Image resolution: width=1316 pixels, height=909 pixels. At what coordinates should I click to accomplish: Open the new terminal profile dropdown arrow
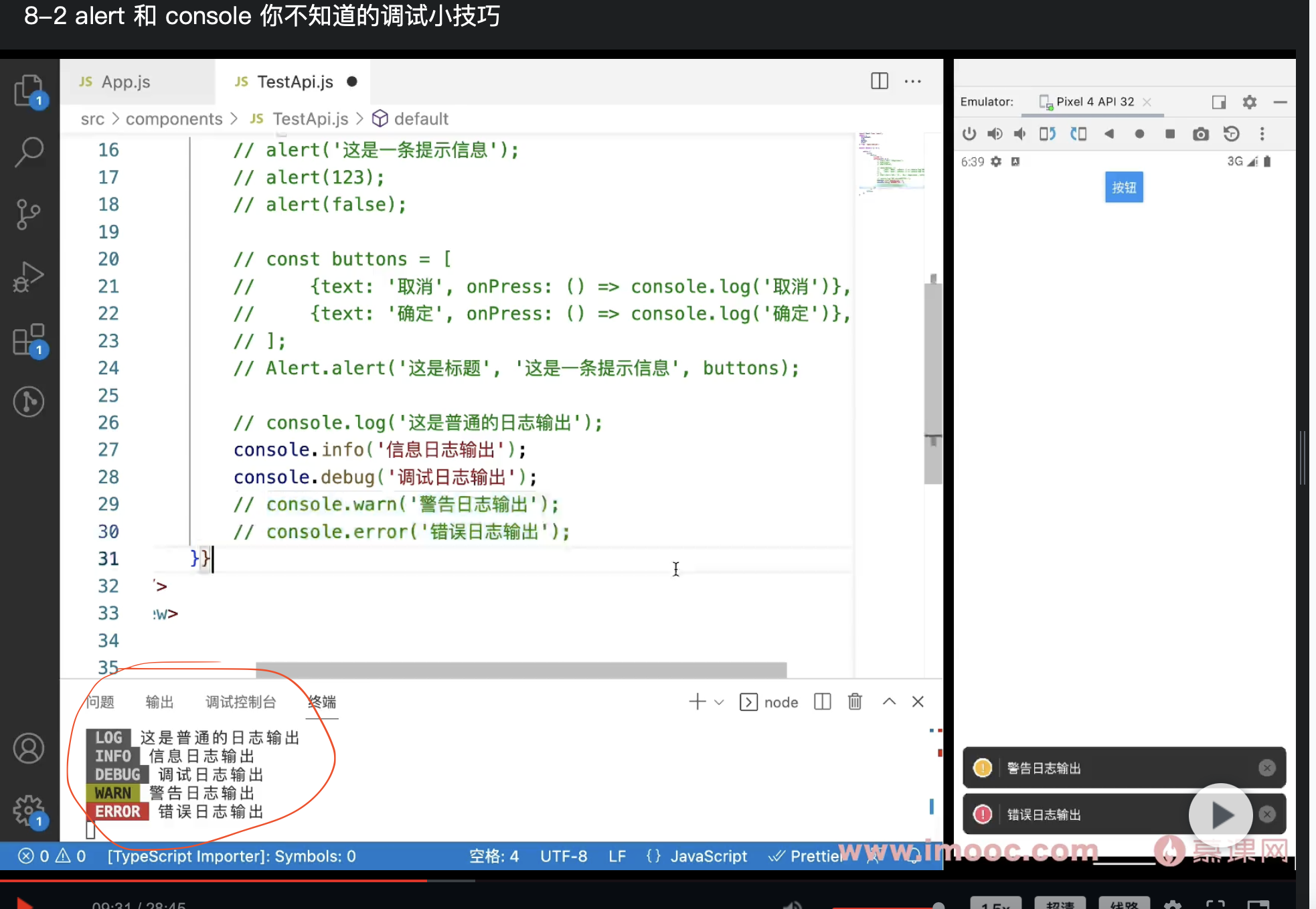720,702
